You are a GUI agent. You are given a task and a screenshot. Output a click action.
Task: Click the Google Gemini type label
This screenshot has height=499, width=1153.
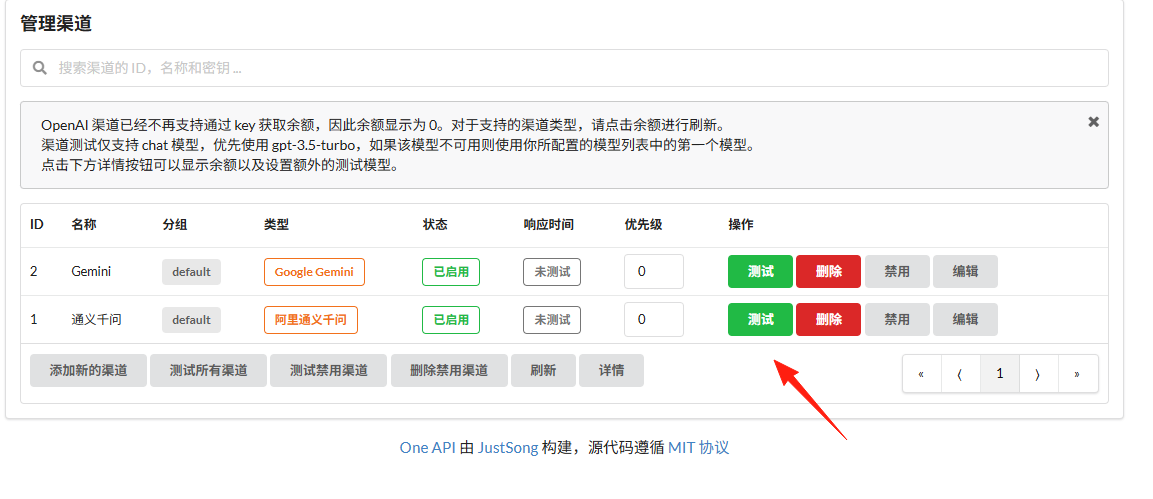[314, 272]
